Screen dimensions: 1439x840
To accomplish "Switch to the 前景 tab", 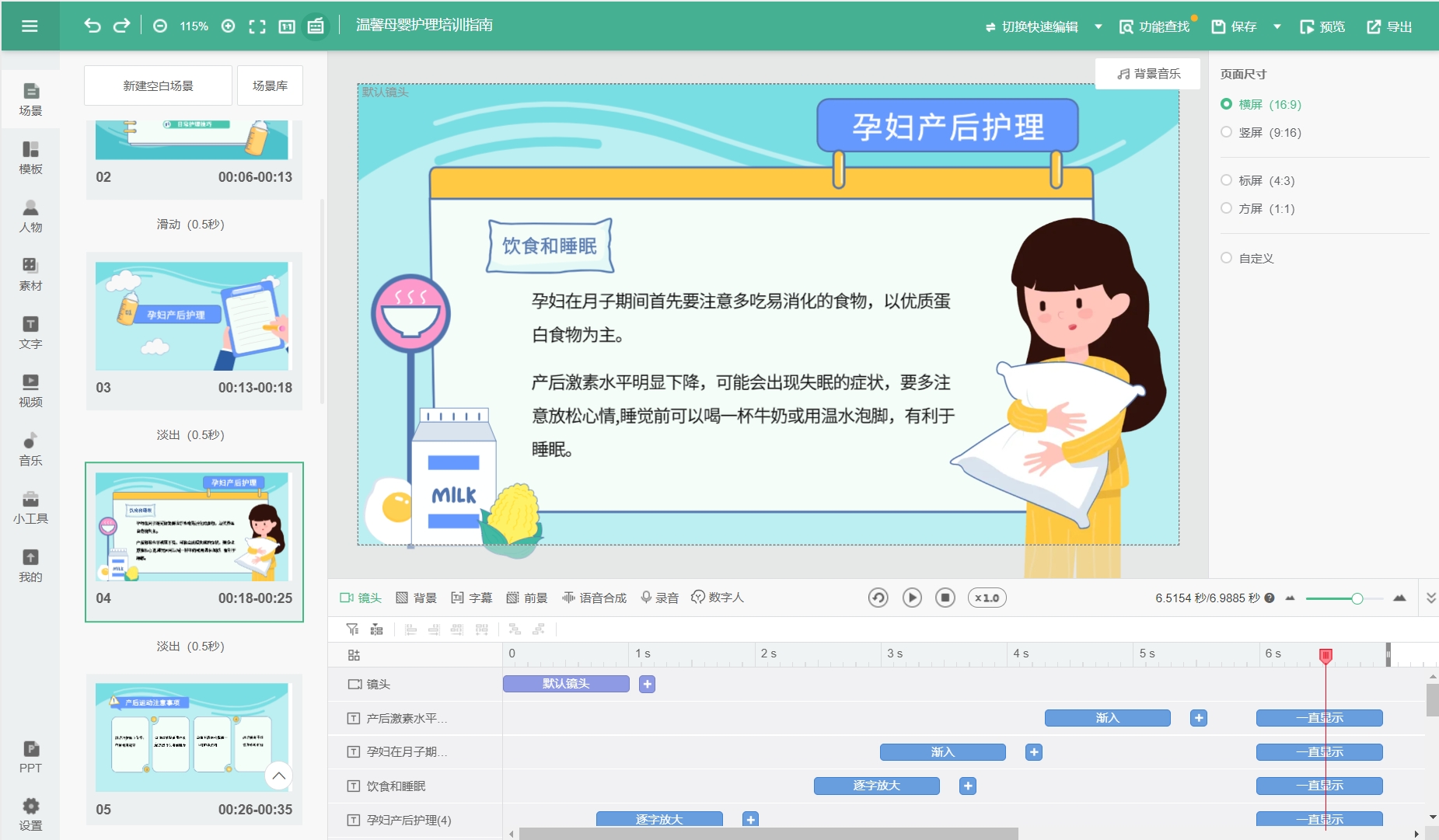I will [x=527, y=598].
